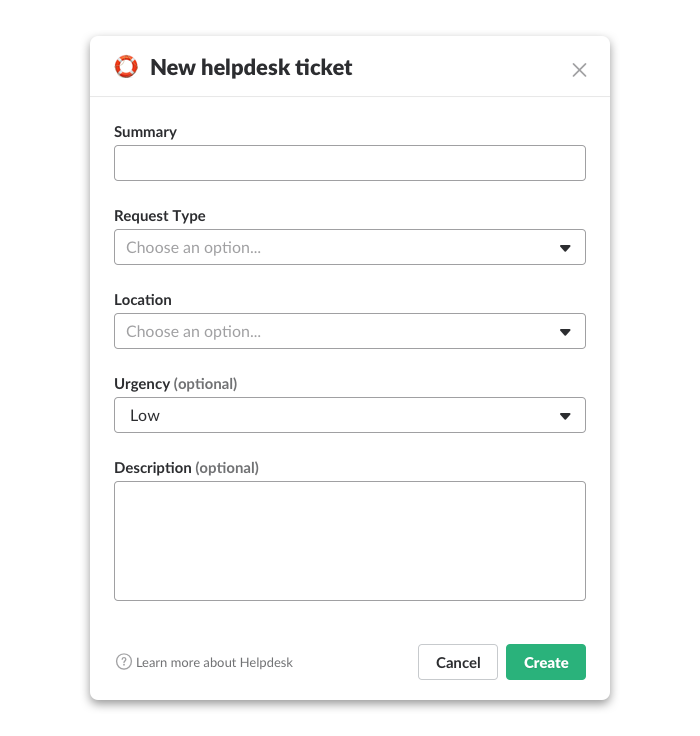Close the New helpdesk ticket dialog
Screen dimensions: 700x736
[x=579, y=70]
